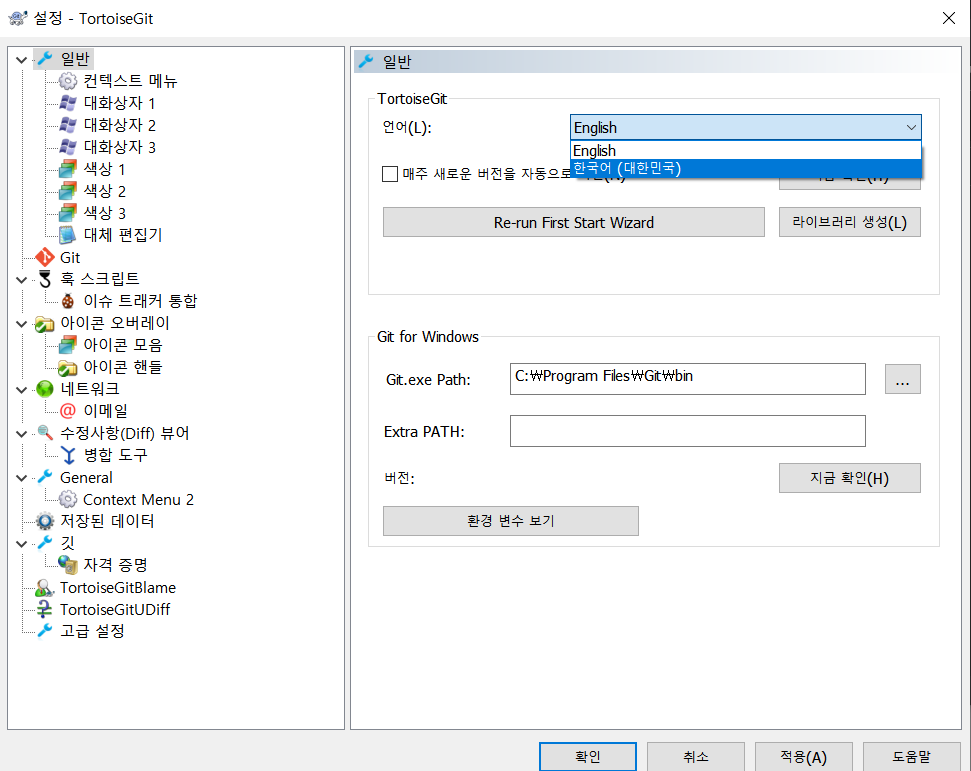This screenshot has width=971, height=771.
Task: Click the windows icon beside 대화상자 1
Action: tap(68, 103)
